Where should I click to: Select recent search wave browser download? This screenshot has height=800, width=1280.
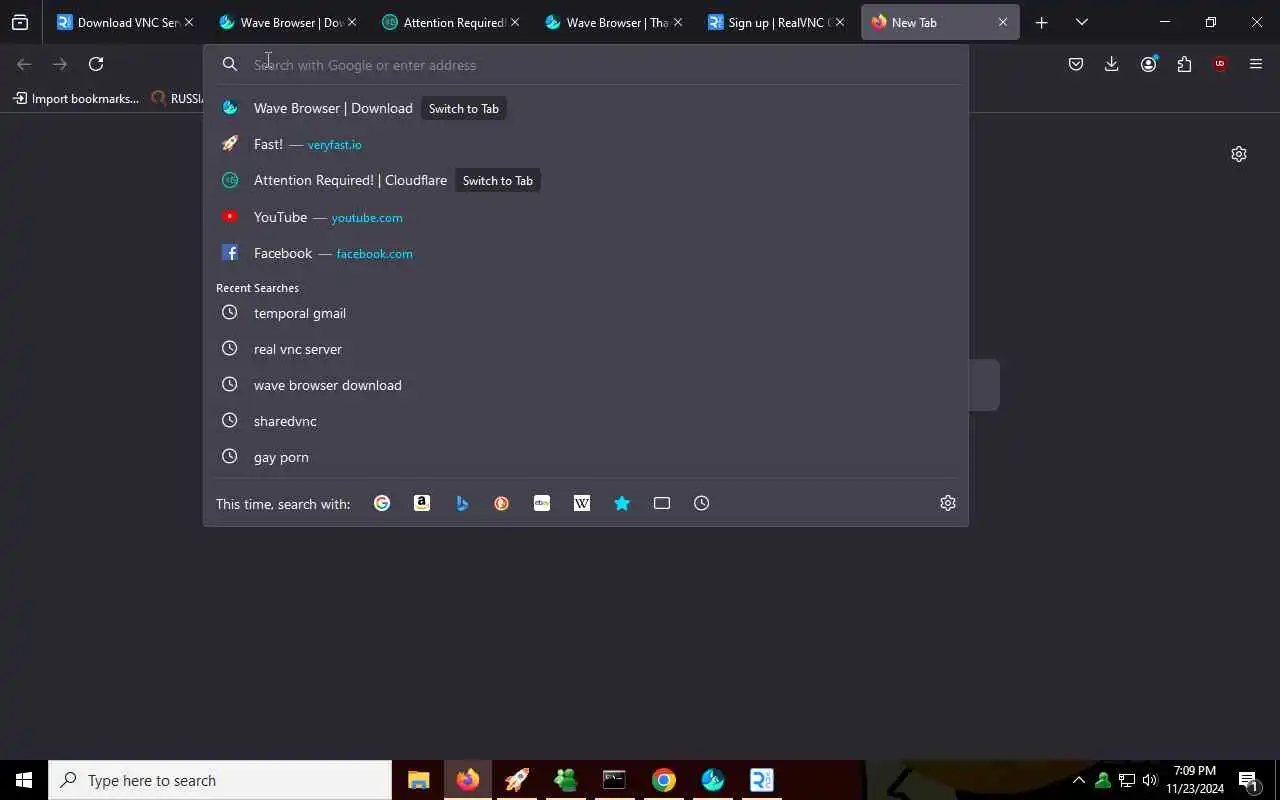585,385
